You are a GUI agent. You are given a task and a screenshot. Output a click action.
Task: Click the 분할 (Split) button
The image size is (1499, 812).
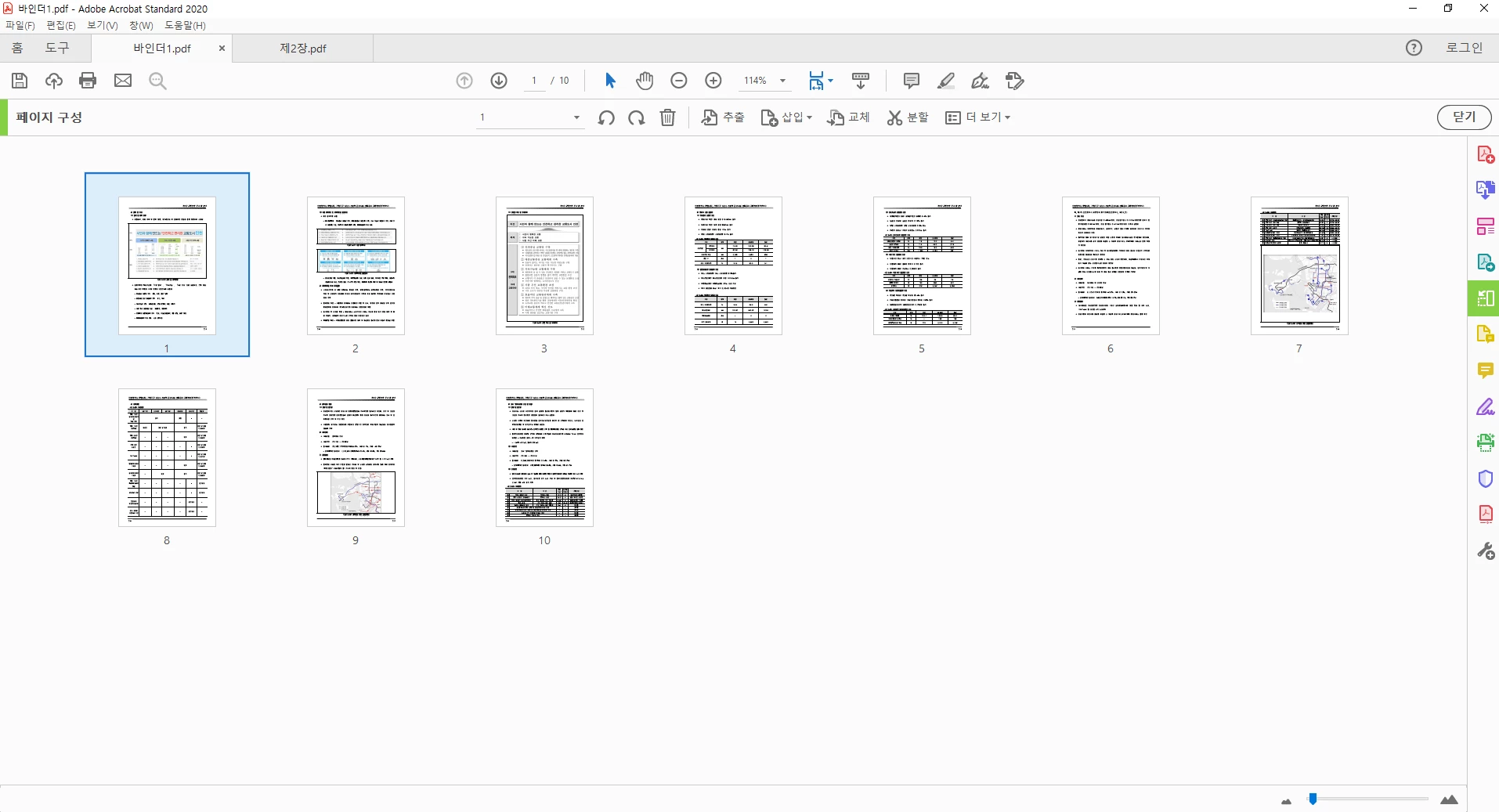(908, 117)
